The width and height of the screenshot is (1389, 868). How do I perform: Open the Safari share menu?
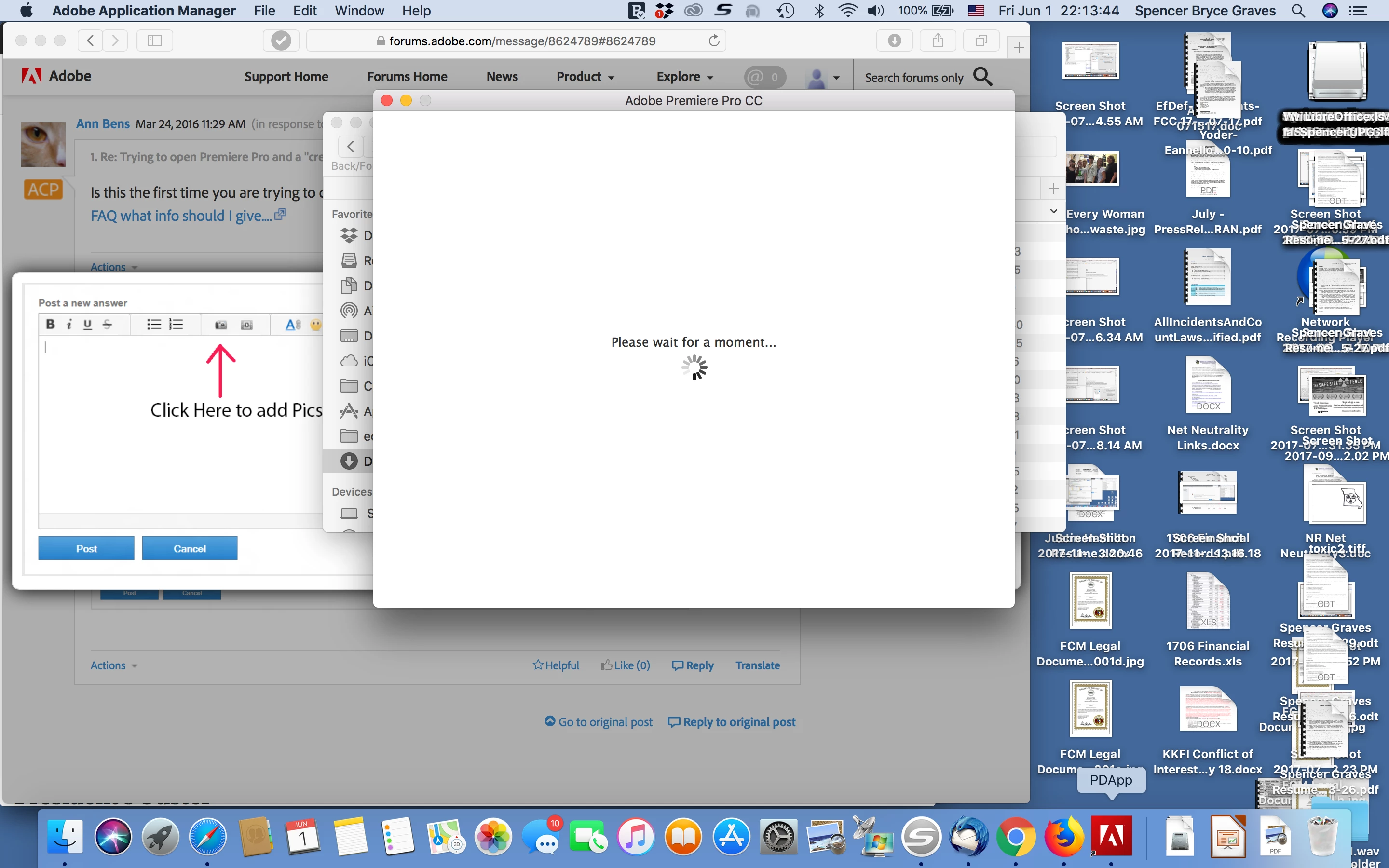click(938, 41)
